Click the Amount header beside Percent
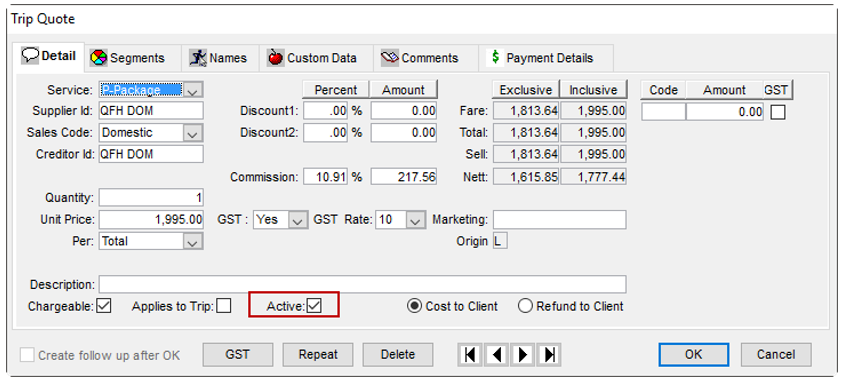Viewport: 842px width, 379px height. tap(403, 90)
